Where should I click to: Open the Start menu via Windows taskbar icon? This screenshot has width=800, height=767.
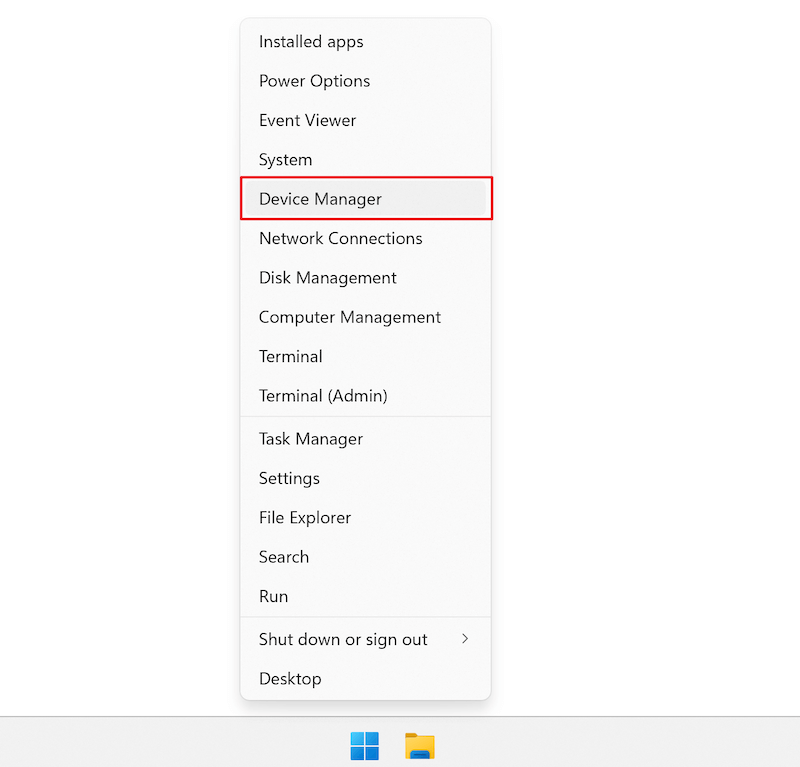coord(366,746)
